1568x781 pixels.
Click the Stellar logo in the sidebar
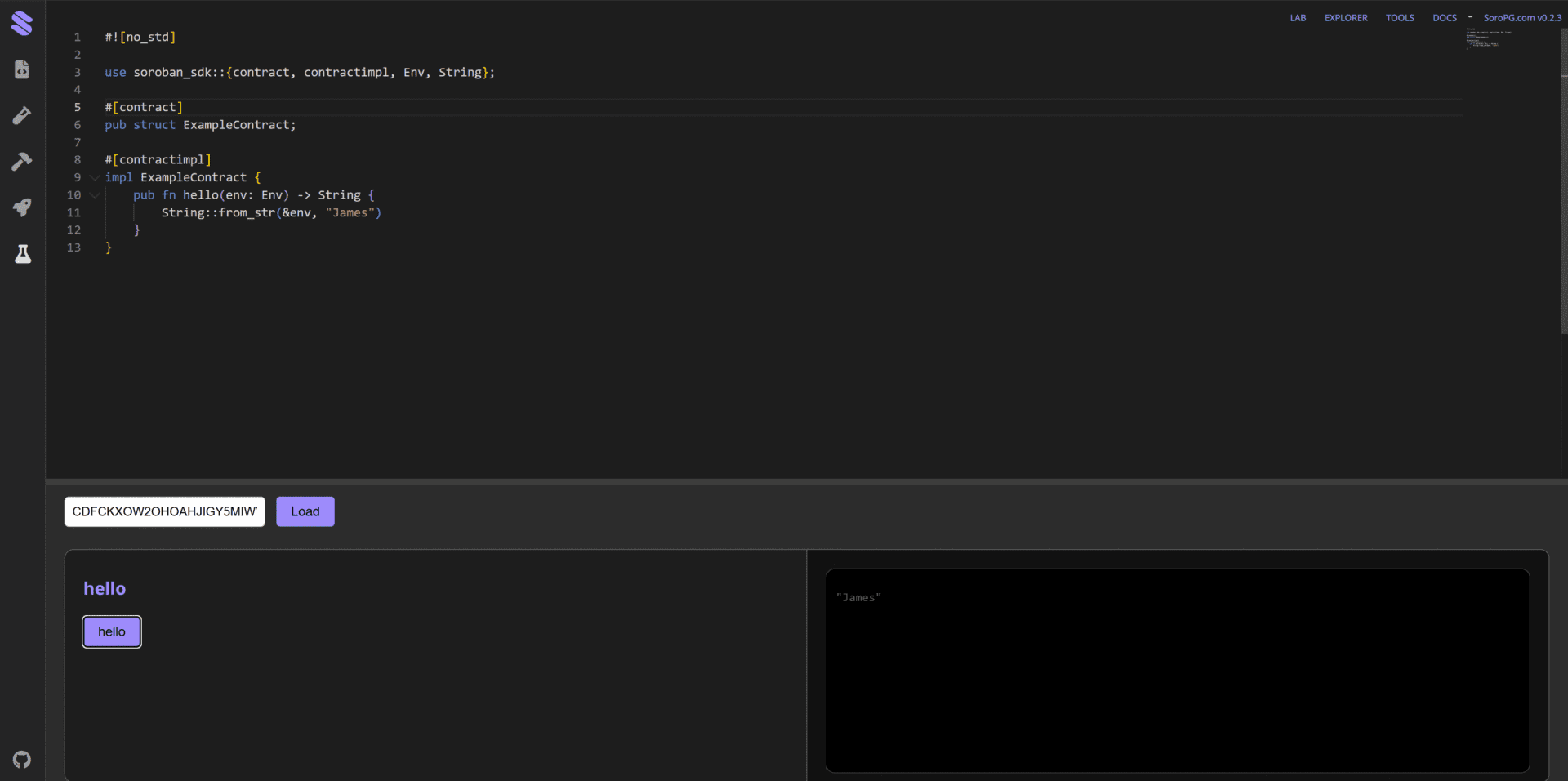[x=22, y=23]
